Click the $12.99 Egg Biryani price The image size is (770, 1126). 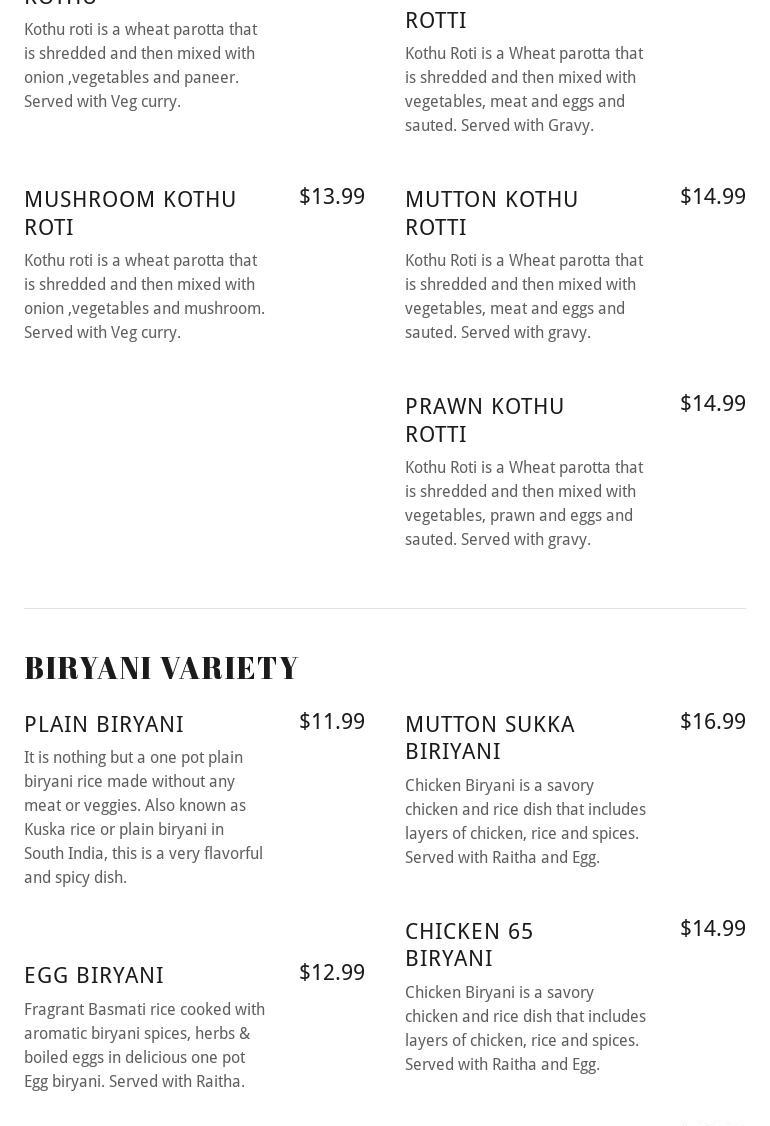332,972
